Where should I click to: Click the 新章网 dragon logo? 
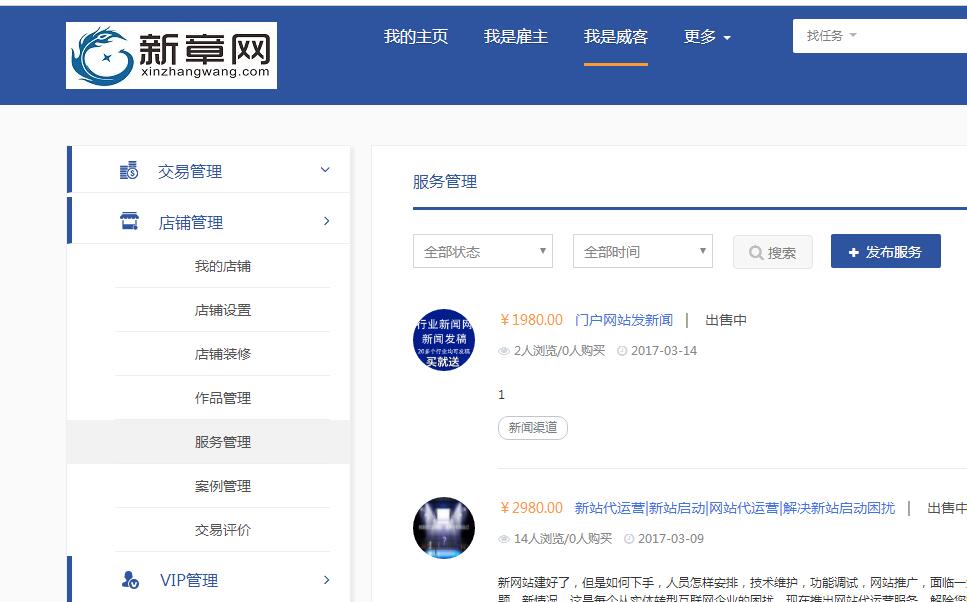pos(171,56)
